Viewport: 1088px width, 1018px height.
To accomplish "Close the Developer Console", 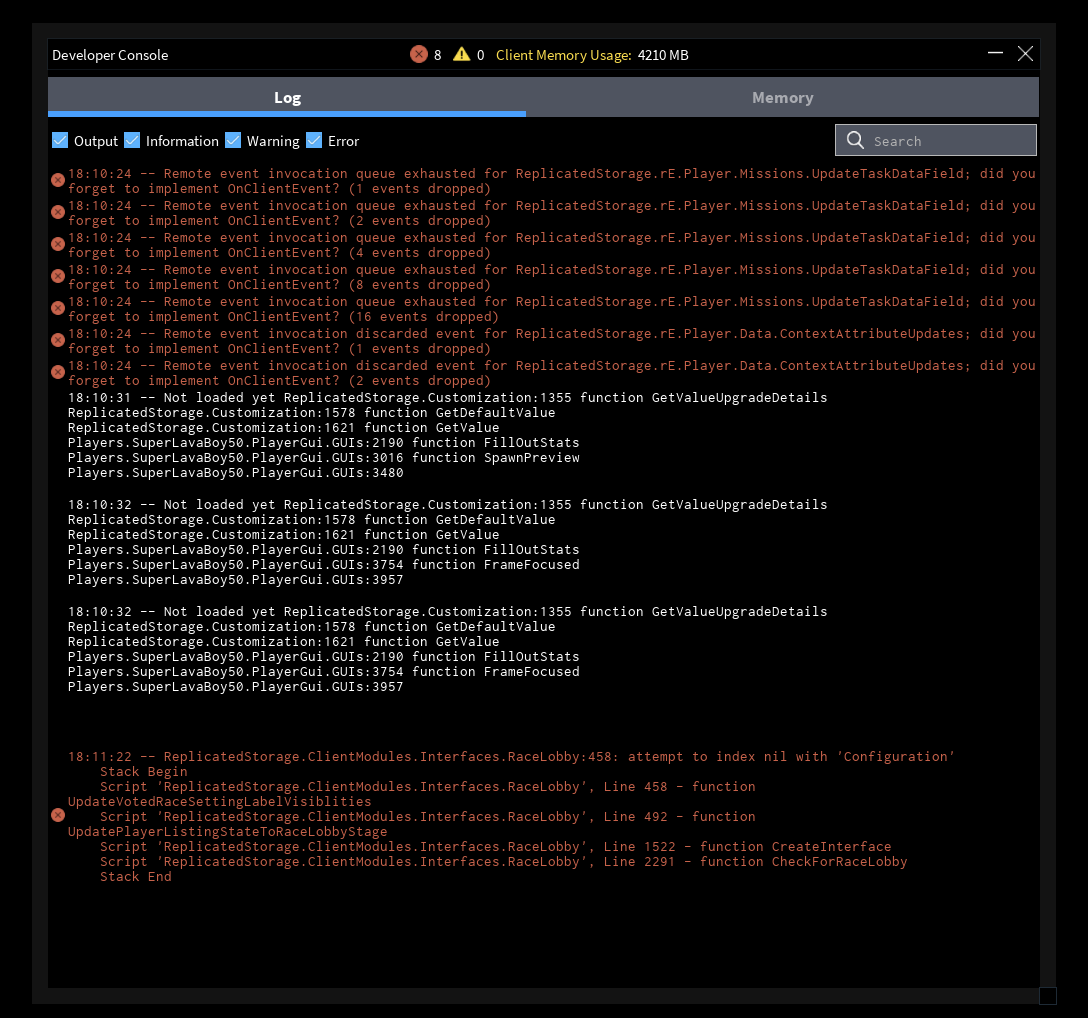I will (1025, 54).
